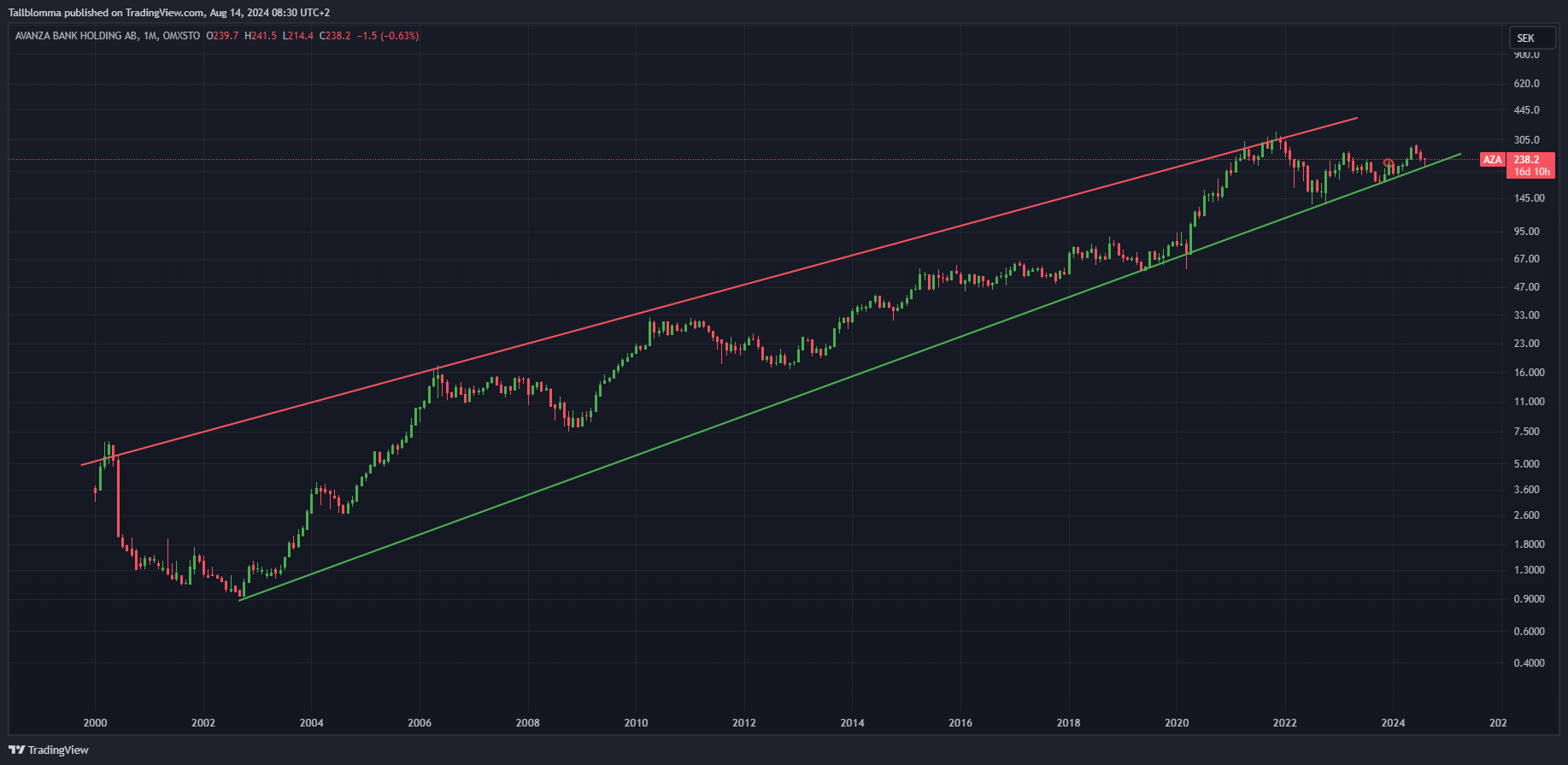Viewport: 1568px width, 765px height.
Task: Click the 5.000 price axis label
Action: click(1526, 464)
